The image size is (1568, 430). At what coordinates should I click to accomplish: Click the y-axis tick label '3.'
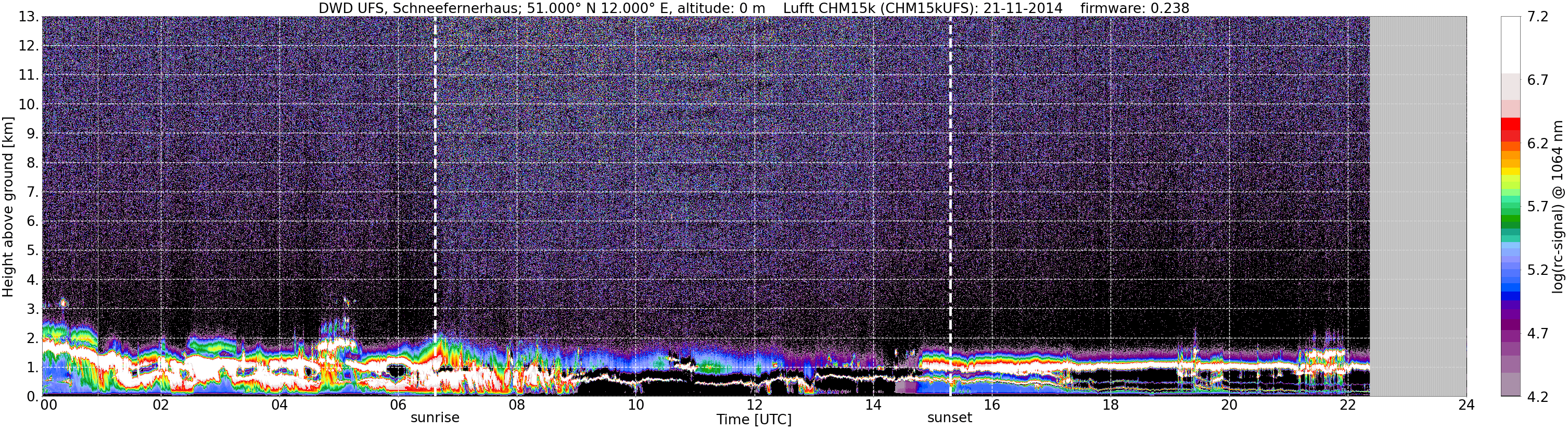point(33,309)
